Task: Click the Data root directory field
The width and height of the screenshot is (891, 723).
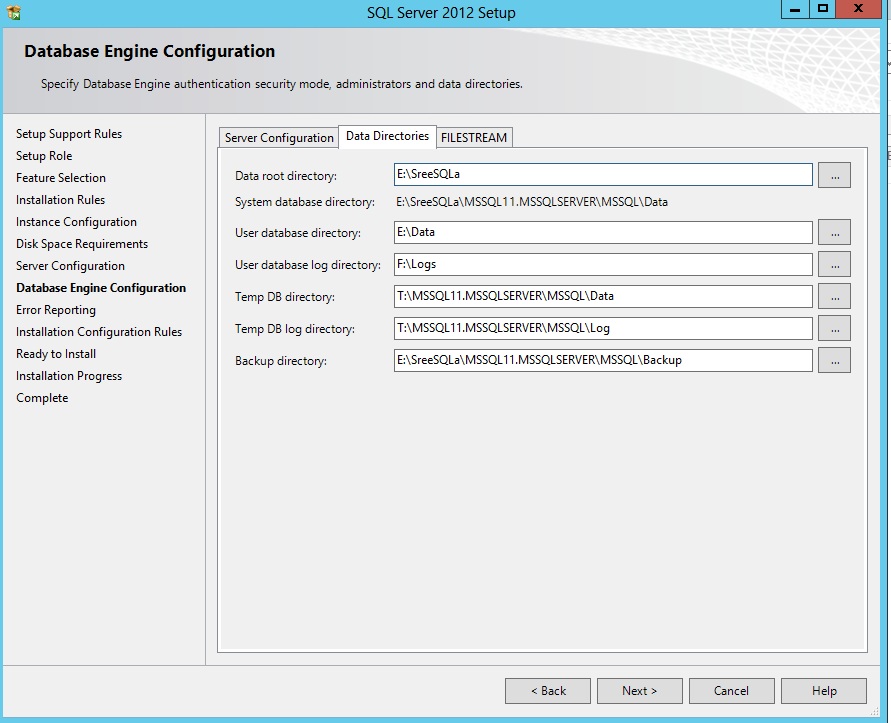Action: 603,175
